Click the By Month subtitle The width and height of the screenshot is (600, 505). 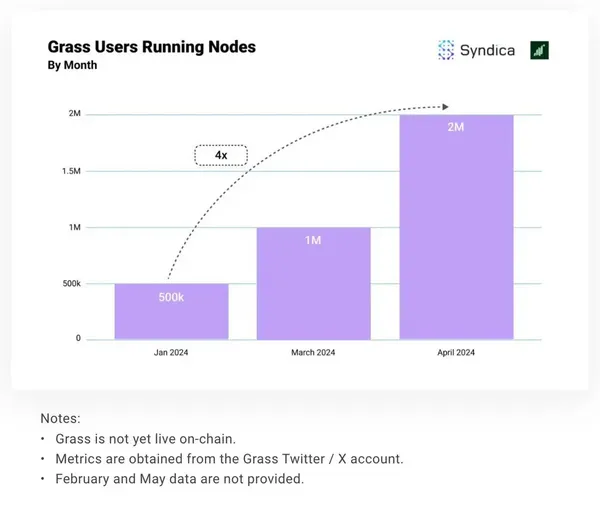click(72, 66)
